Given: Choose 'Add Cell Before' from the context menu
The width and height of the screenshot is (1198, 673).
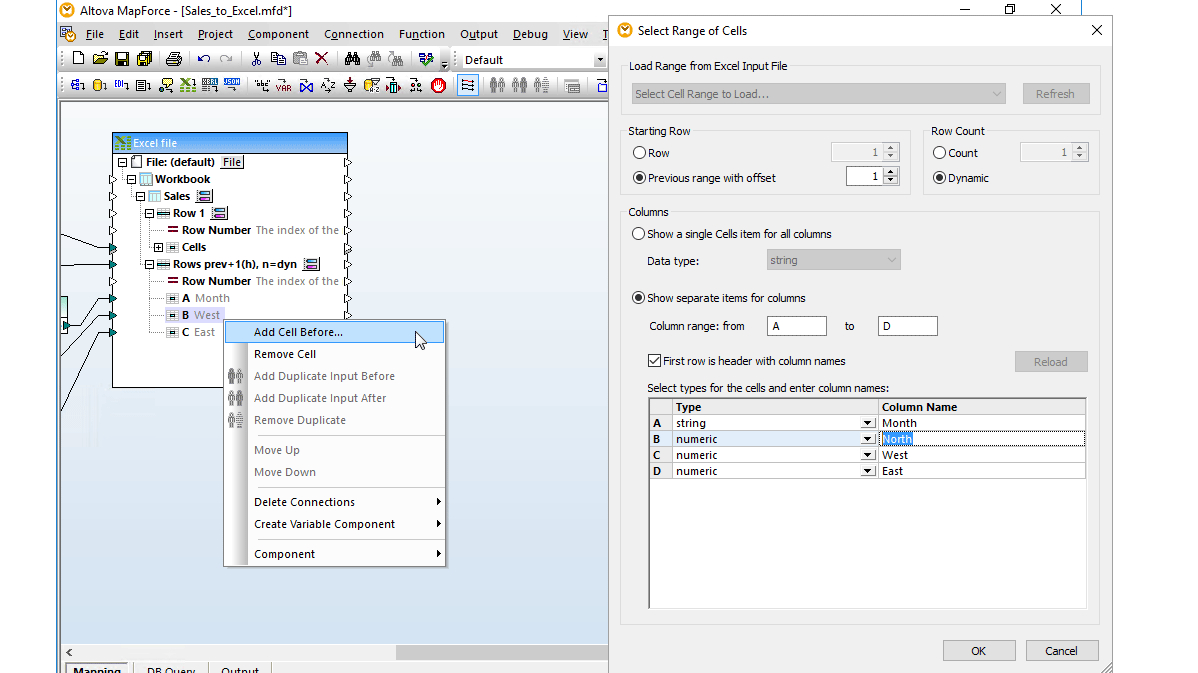Looking at the screenshot, I should pyautogui.click(x=297, y=331).
